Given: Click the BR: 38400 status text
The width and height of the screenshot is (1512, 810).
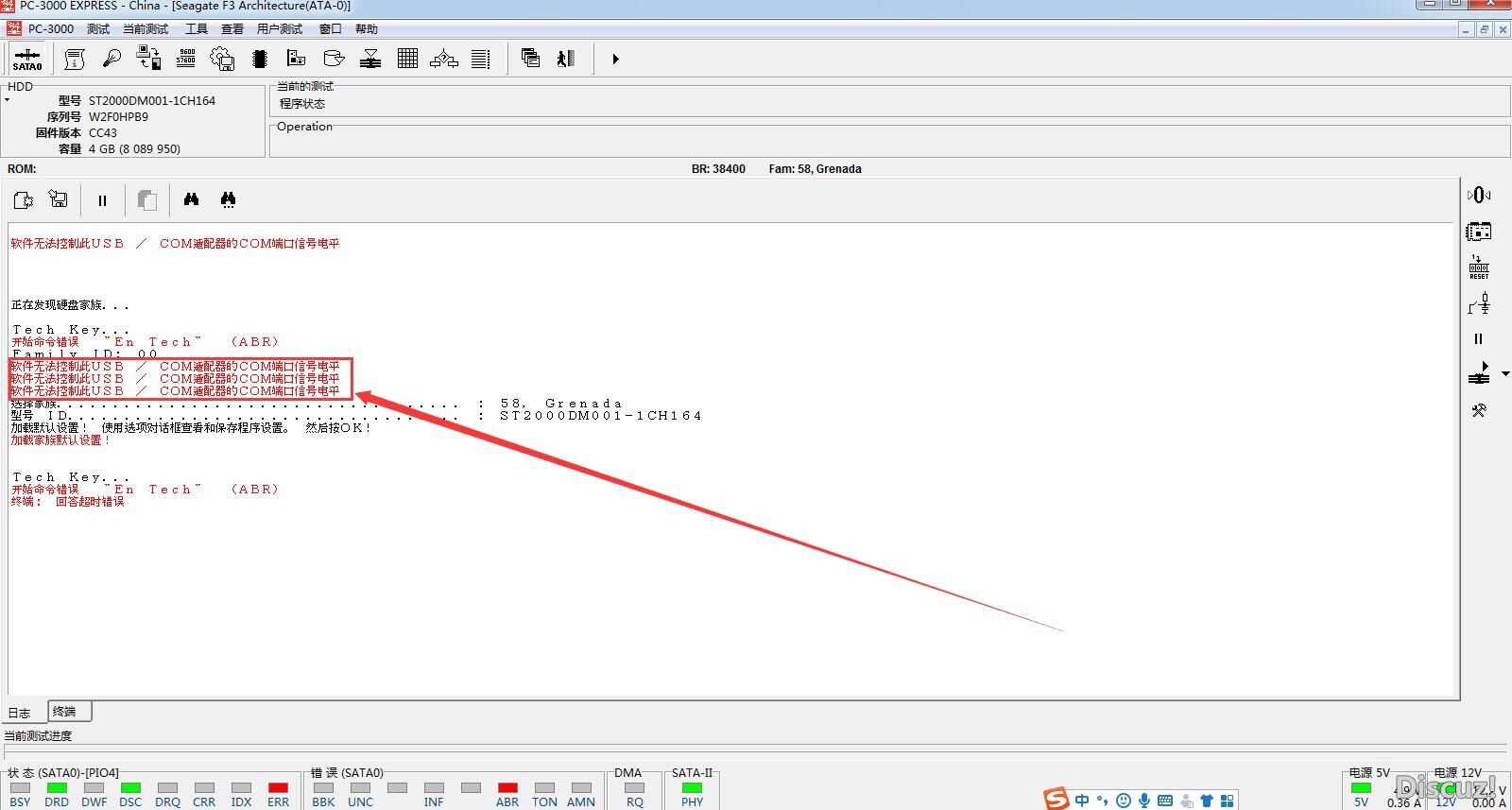Looking at the screenshot, I should pos(718,169).
